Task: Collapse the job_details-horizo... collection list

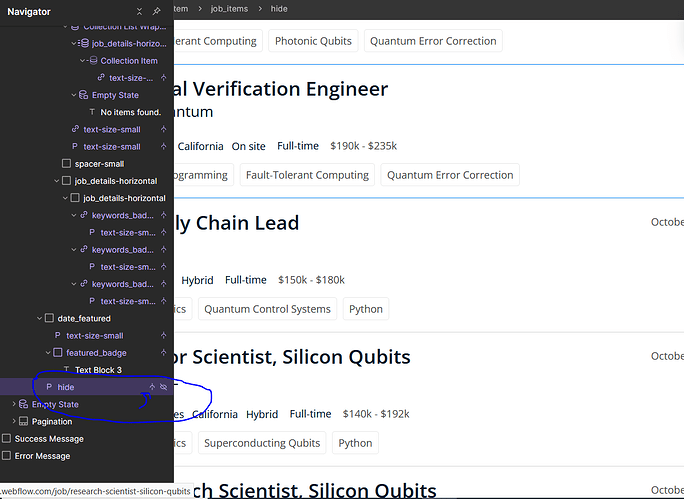Action: click(73, 44)
